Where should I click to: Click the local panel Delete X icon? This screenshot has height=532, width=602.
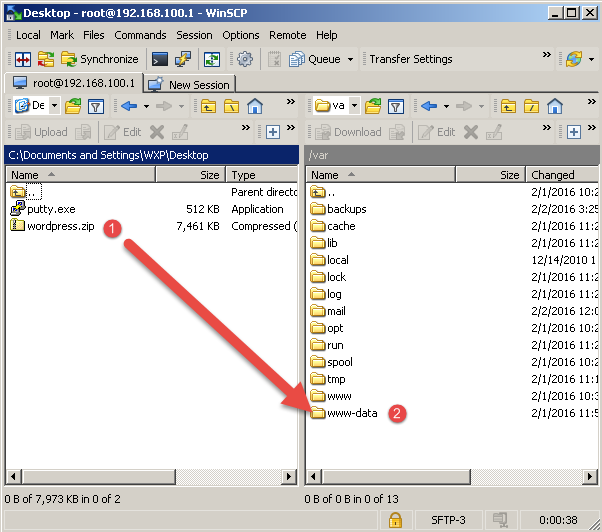coord(157,132)
